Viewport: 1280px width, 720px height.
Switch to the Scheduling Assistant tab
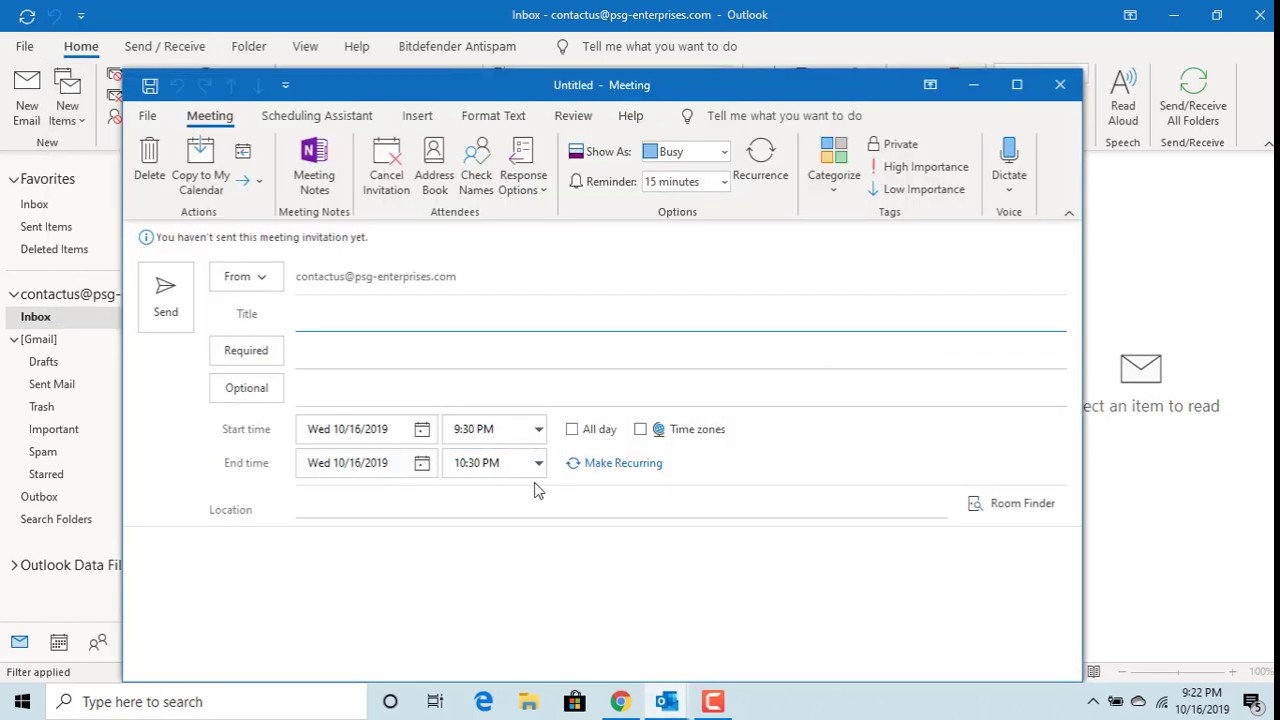click(x=317, y=116)
